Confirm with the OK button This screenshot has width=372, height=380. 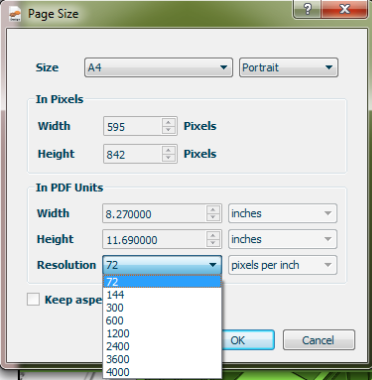coord(248,340)
